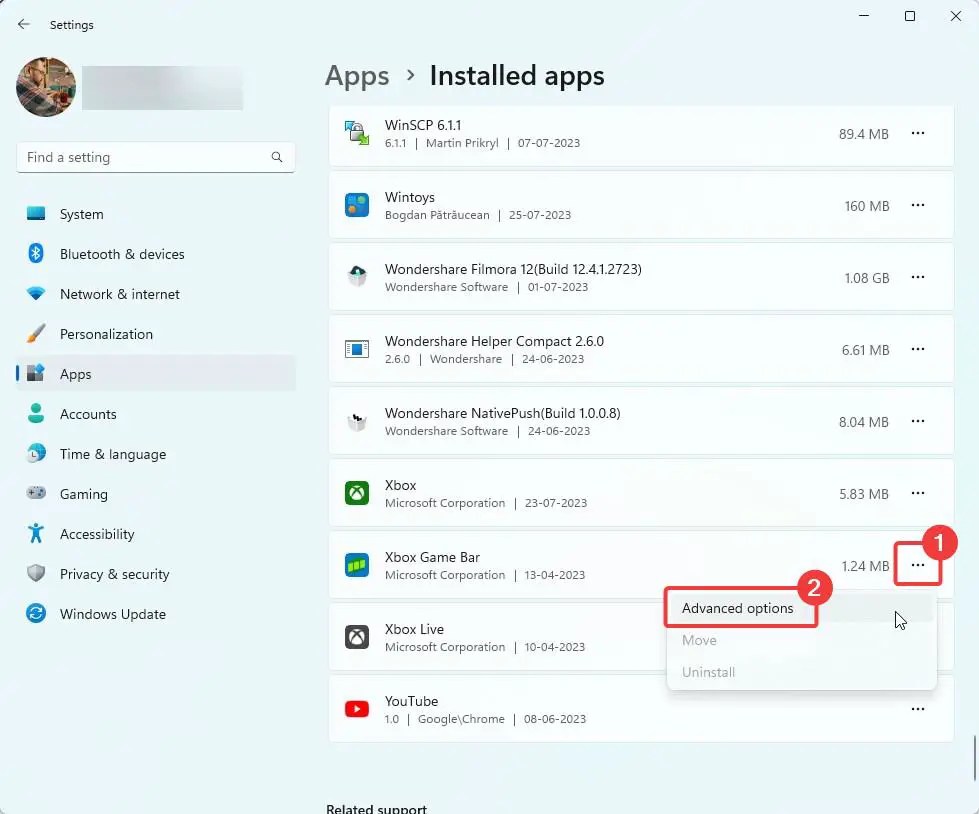Viewport: 979px width, 814px height.
Task: Click the Accounts person icon
Action: [x=36, y=413]
